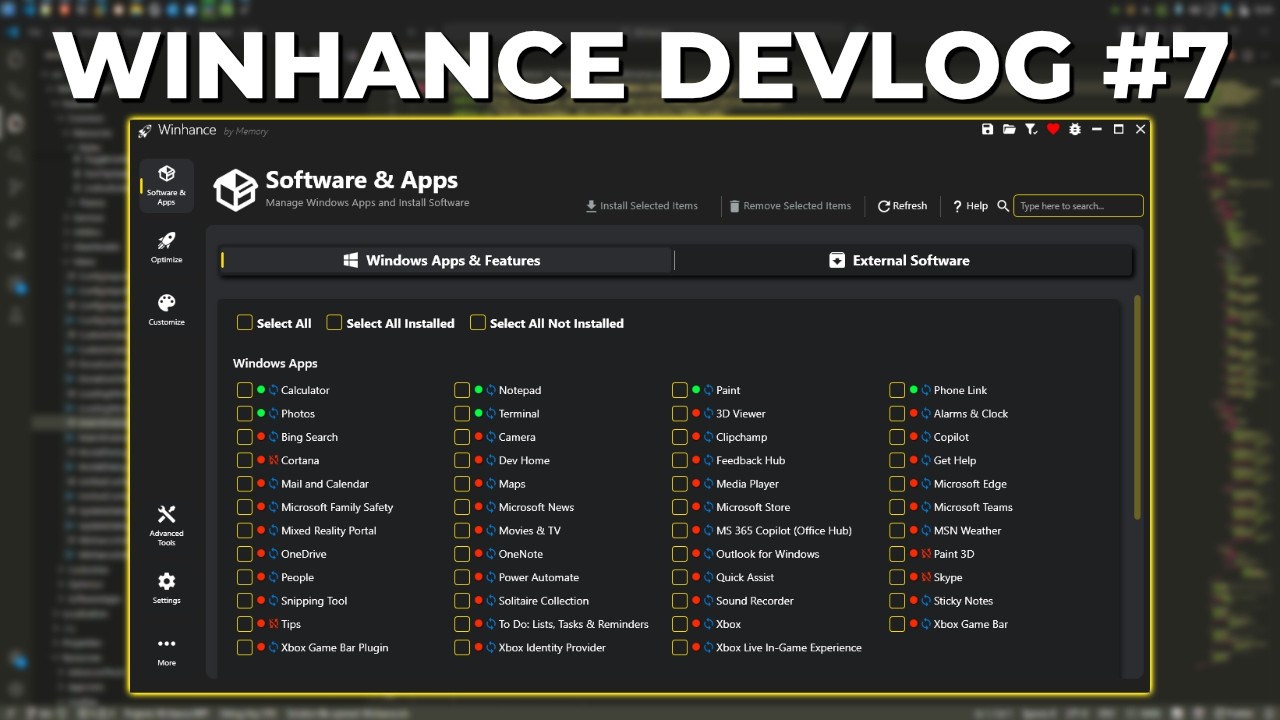The width and height of the screenshot is (1280, 720).
Task: Open Software & Apps in the sidebar
Action: pyautogui.click(x=166, y=184)
